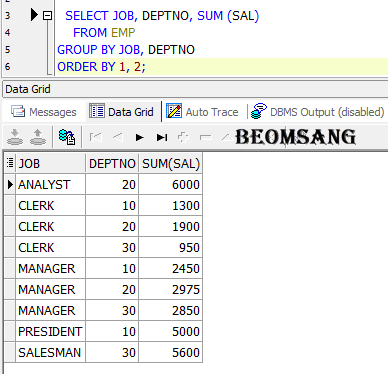
Task: Click the Data Grid panel title bar
Action: pyautogui.click(x=195, y=89)
